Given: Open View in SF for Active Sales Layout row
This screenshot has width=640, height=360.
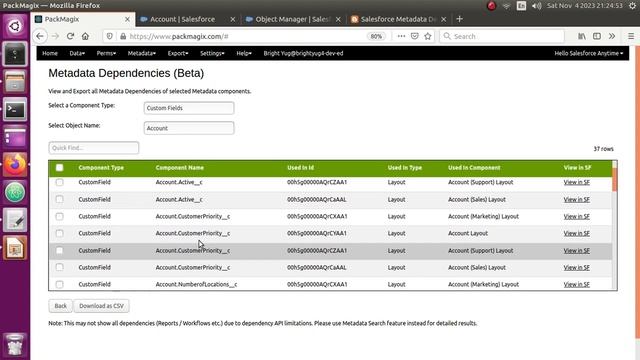Looking at the screenshot, I should (576, 200).
